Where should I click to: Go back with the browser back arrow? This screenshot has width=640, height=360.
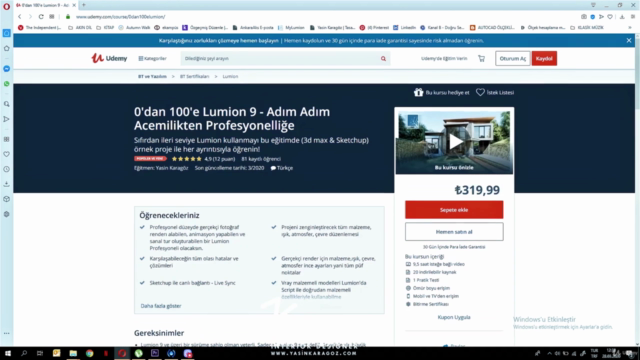tap(20, 17)
